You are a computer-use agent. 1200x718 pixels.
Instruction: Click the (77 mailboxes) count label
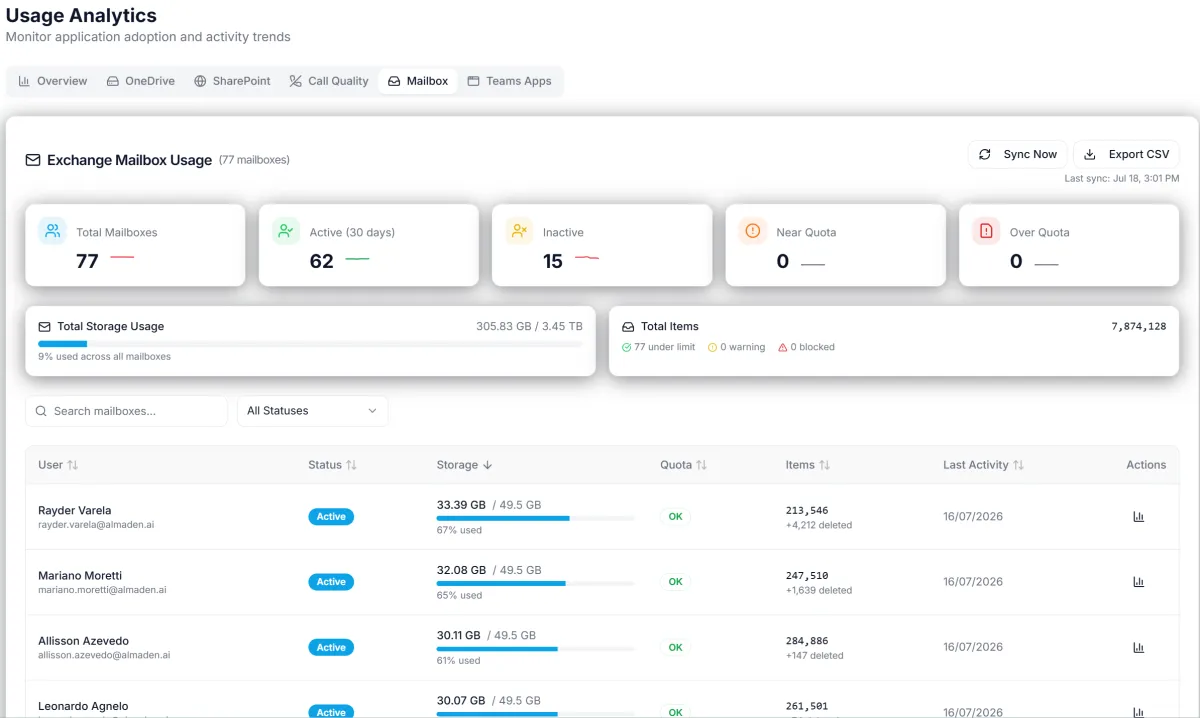[254, 160]
